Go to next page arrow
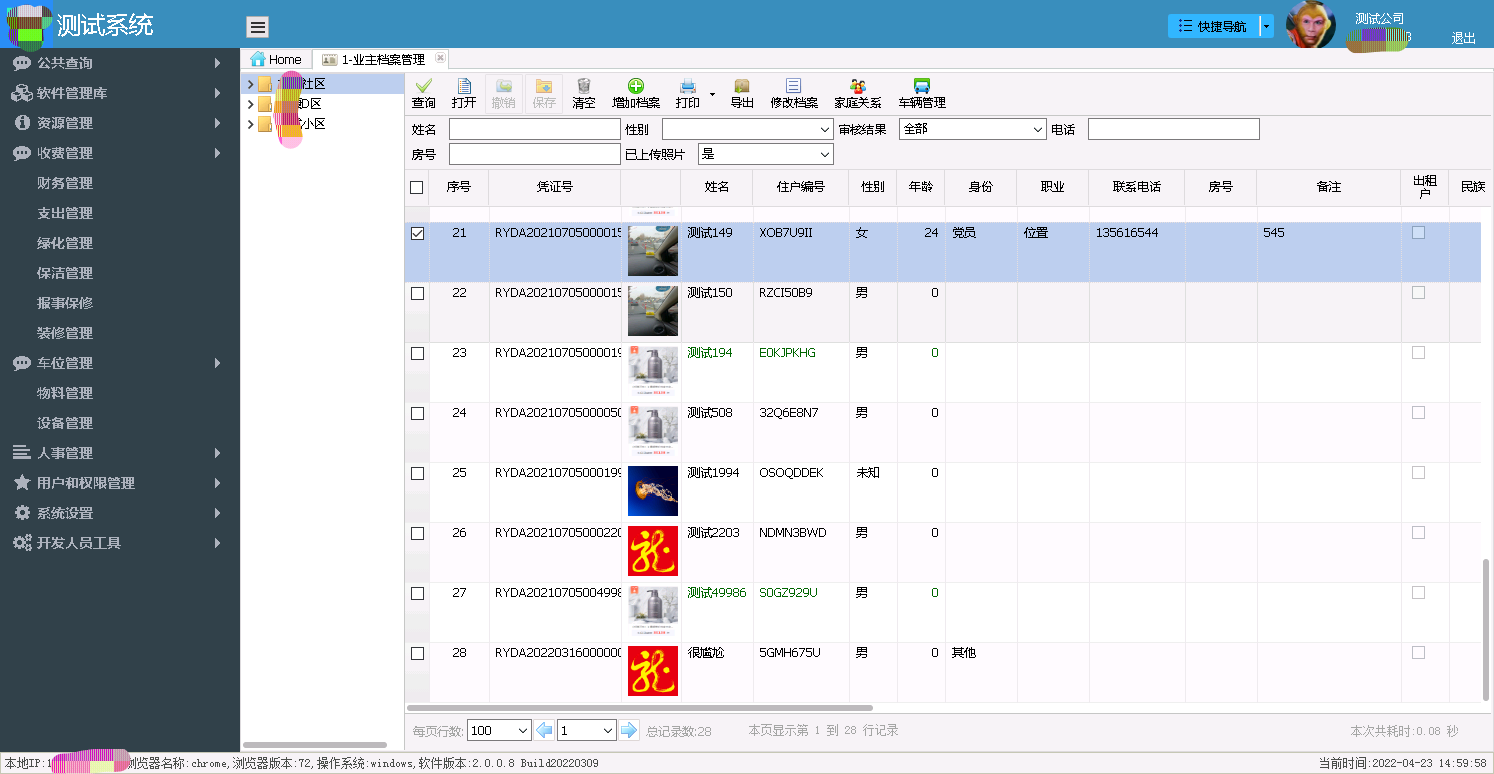The image size is (1494, 774). point(629,730)
